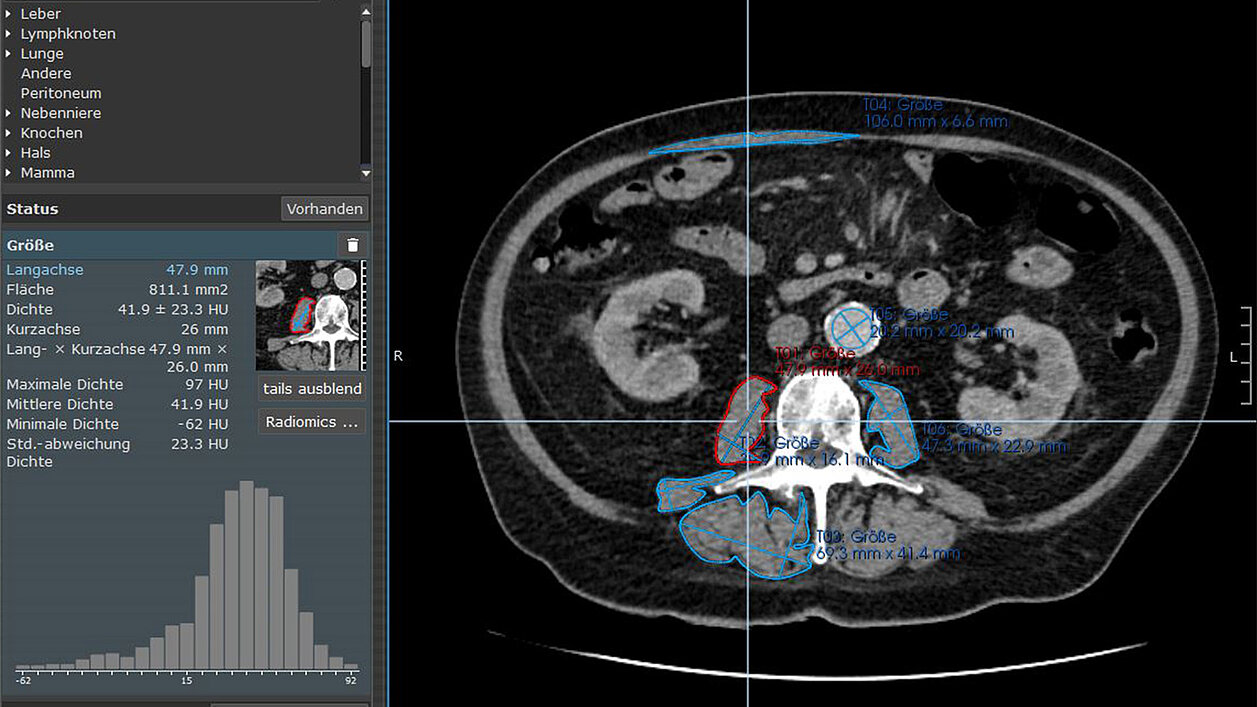Screen dimensions: 1257x707
Task: Toggle the Vorhanden status button
Action: tap(324, 209)
